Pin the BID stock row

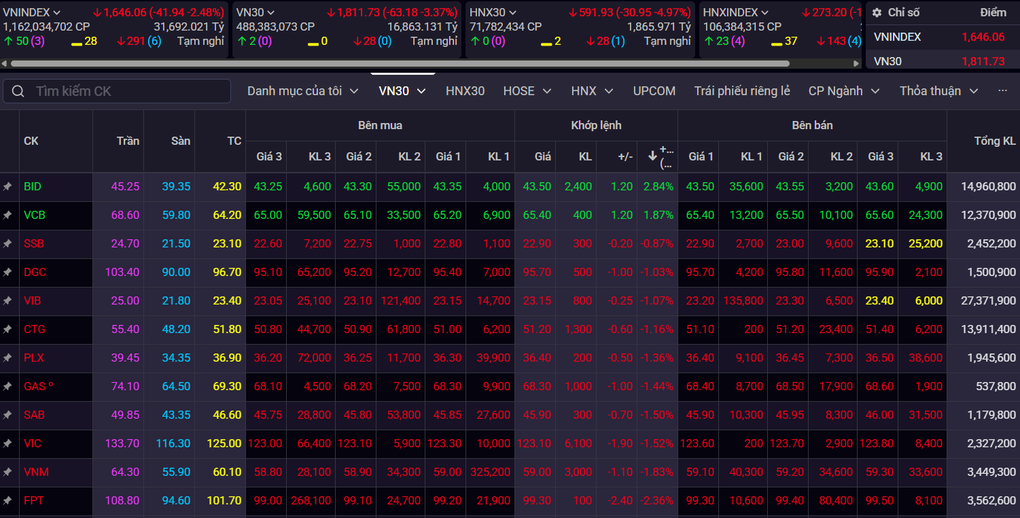pos(7,187)
